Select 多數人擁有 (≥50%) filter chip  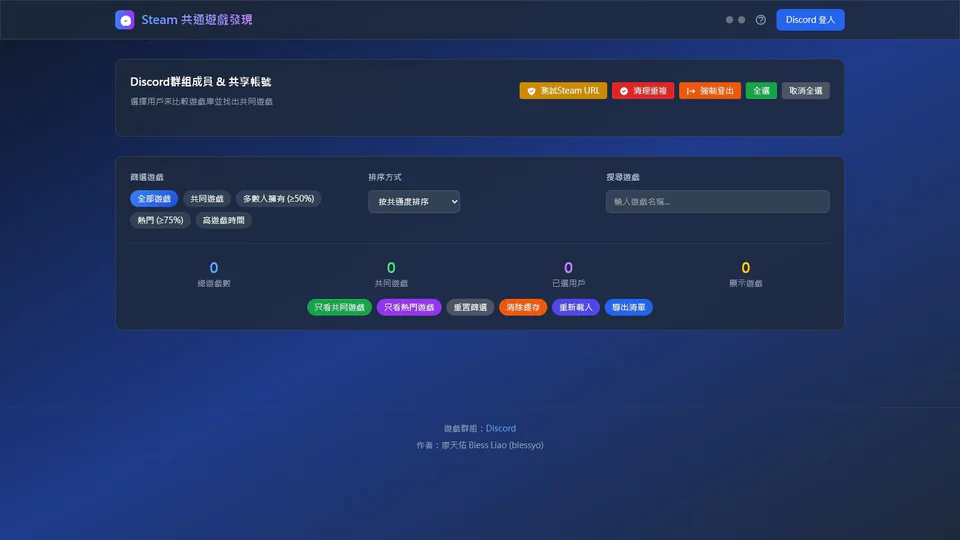(279, 198)
